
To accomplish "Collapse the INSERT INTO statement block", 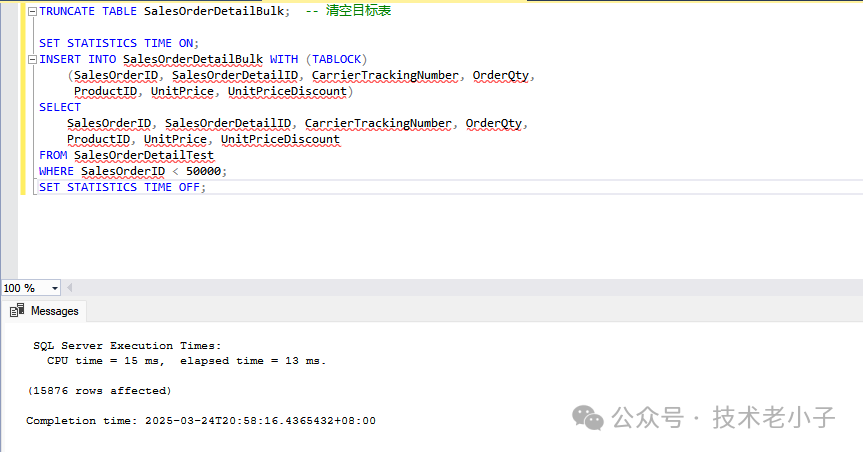I will click(32, 59).
